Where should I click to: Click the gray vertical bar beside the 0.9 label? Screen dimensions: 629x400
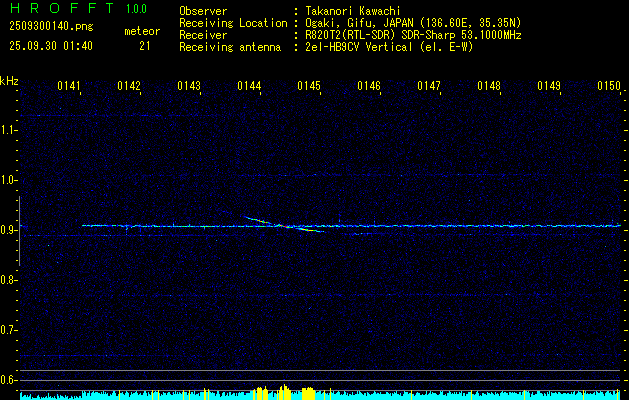19,231
